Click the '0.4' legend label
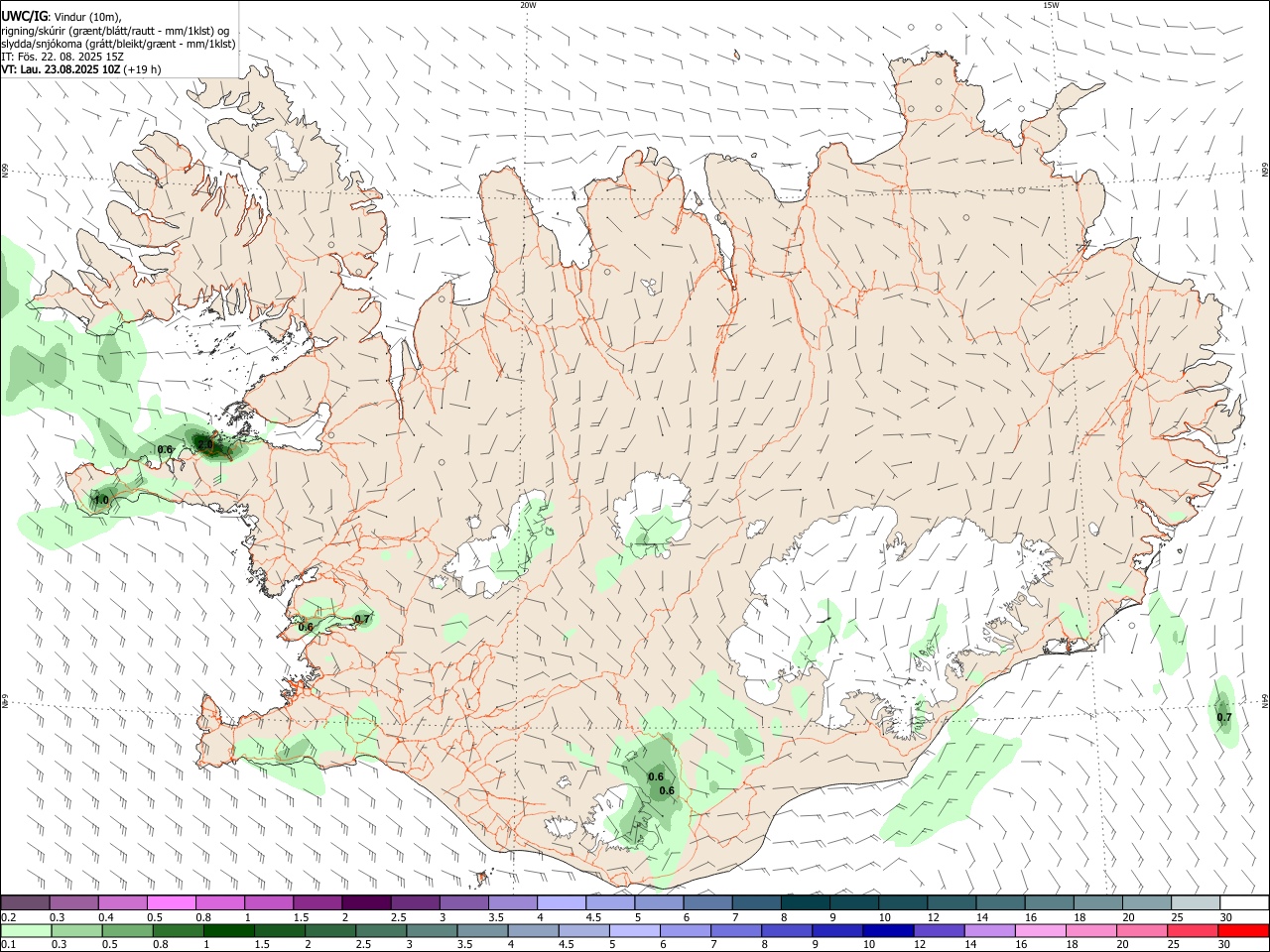1270x952 pixels. [106, 917]
